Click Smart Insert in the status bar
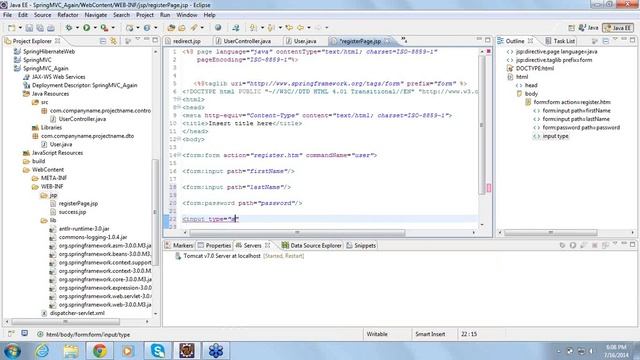Screen dimensions: 640x360 (x=430, y=334)
